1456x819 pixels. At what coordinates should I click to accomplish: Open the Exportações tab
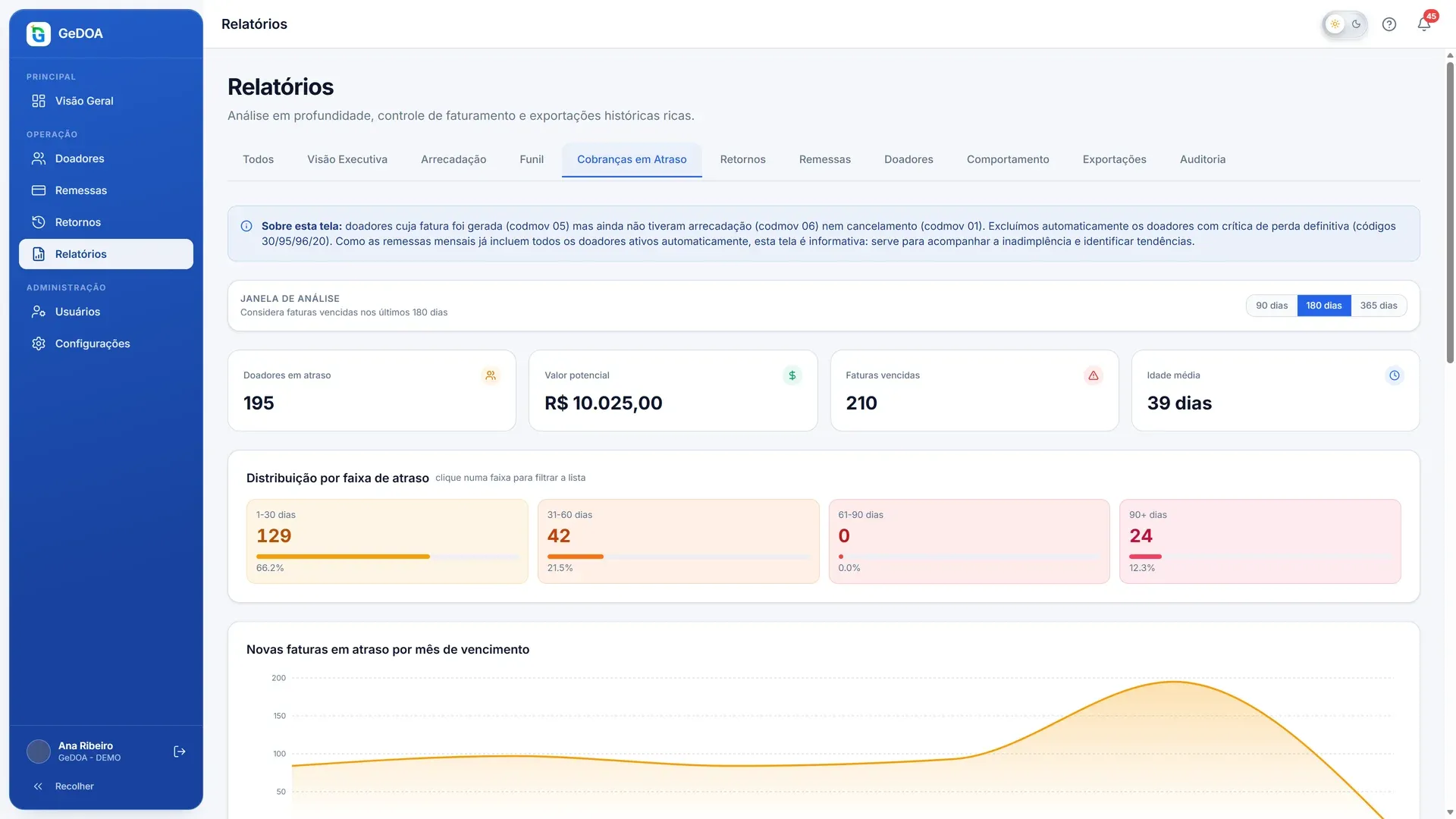click(x=1114, y=159)
